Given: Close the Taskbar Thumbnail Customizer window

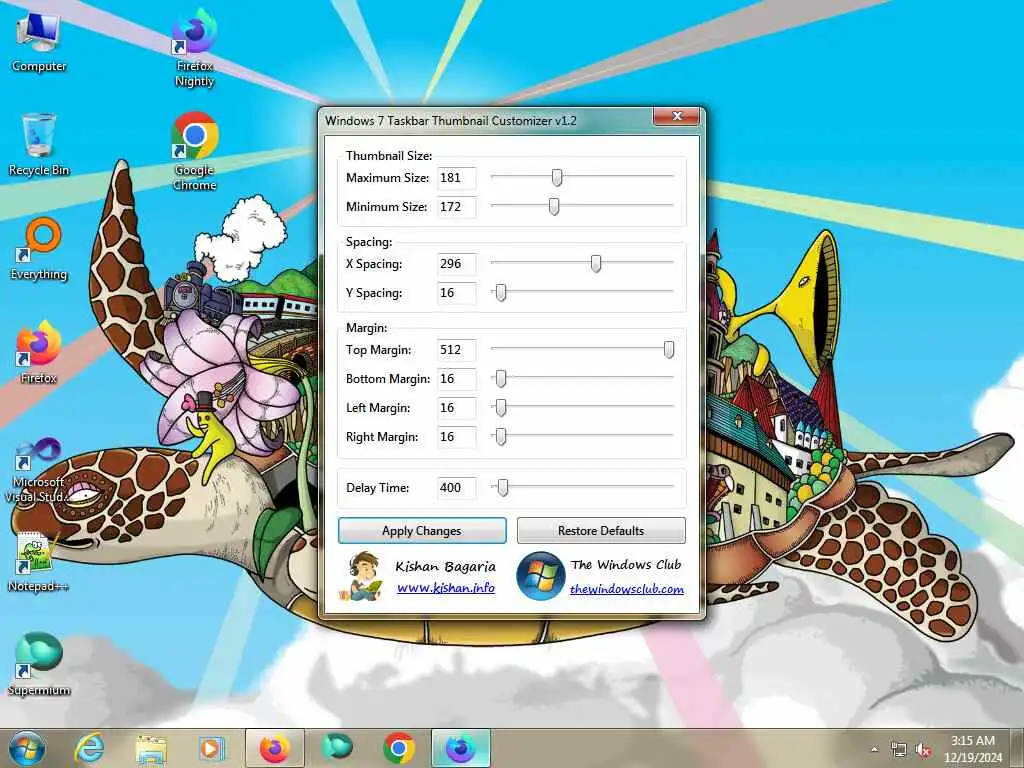Looking at the screenshot, I should point(677,116).
